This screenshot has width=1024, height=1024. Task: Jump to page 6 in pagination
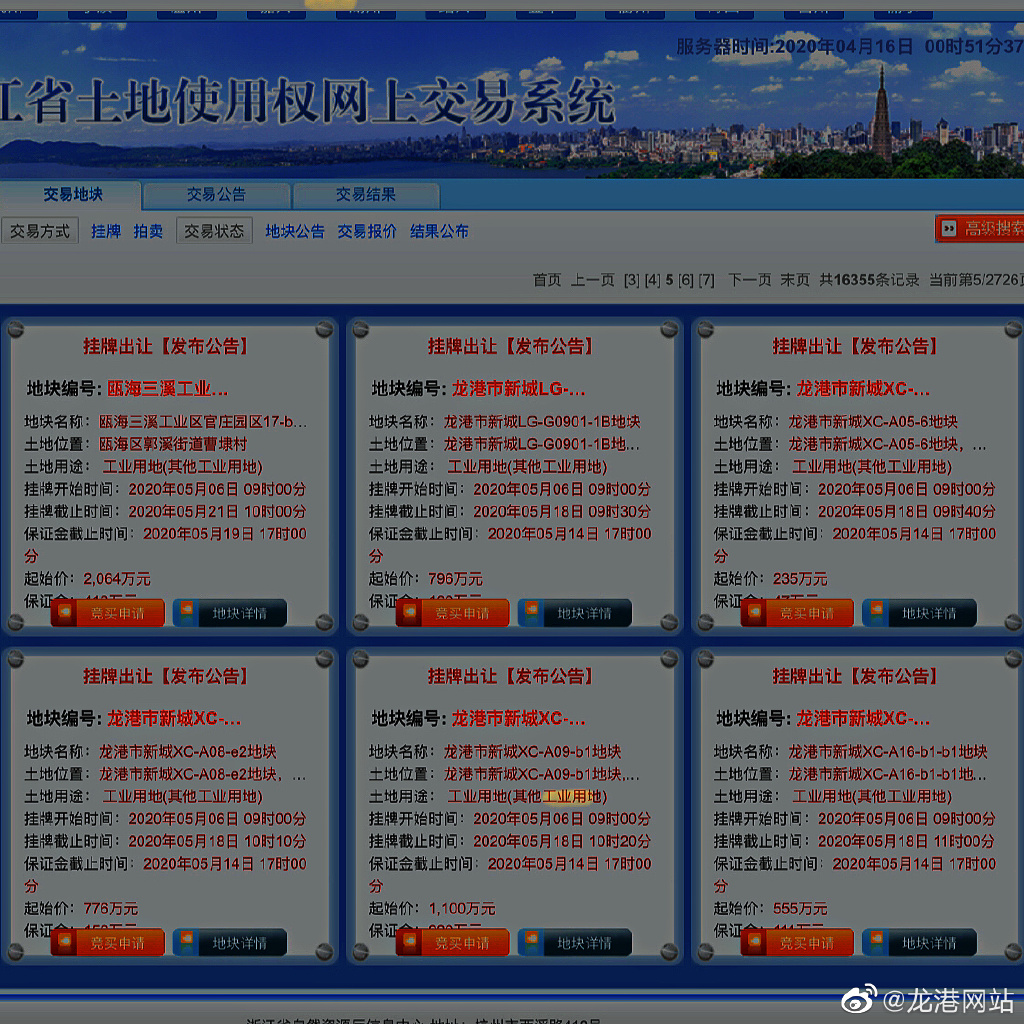click(686, 280)
